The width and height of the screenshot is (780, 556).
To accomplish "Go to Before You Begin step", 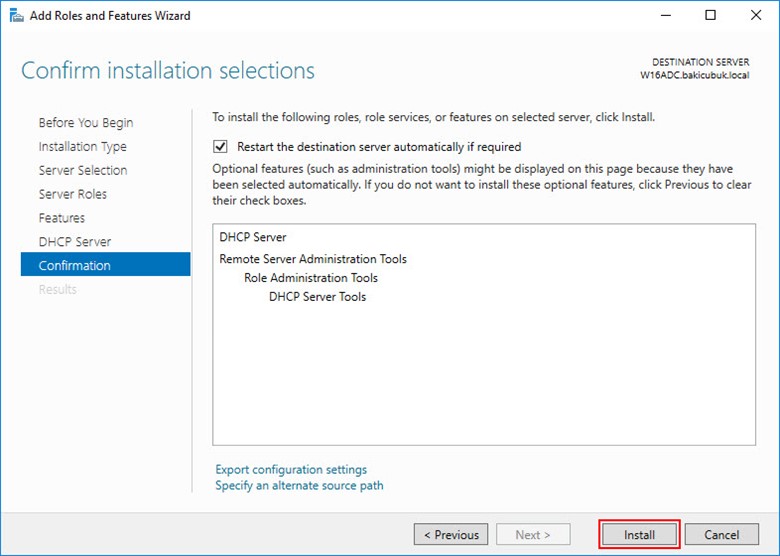I will (x=85, y=122).
